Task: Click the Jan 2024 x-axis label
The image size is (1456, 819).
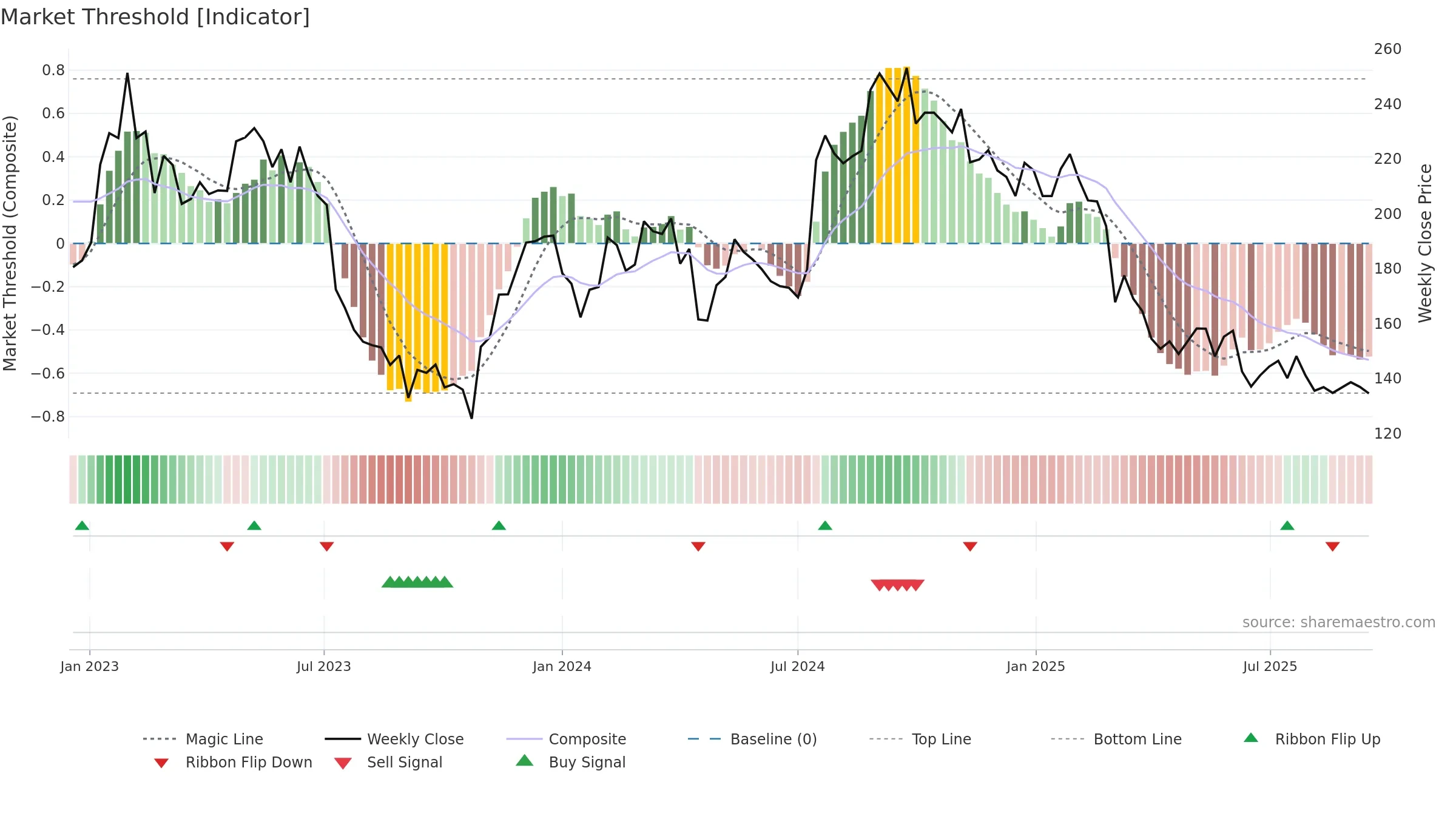Action: click(562, 666)
